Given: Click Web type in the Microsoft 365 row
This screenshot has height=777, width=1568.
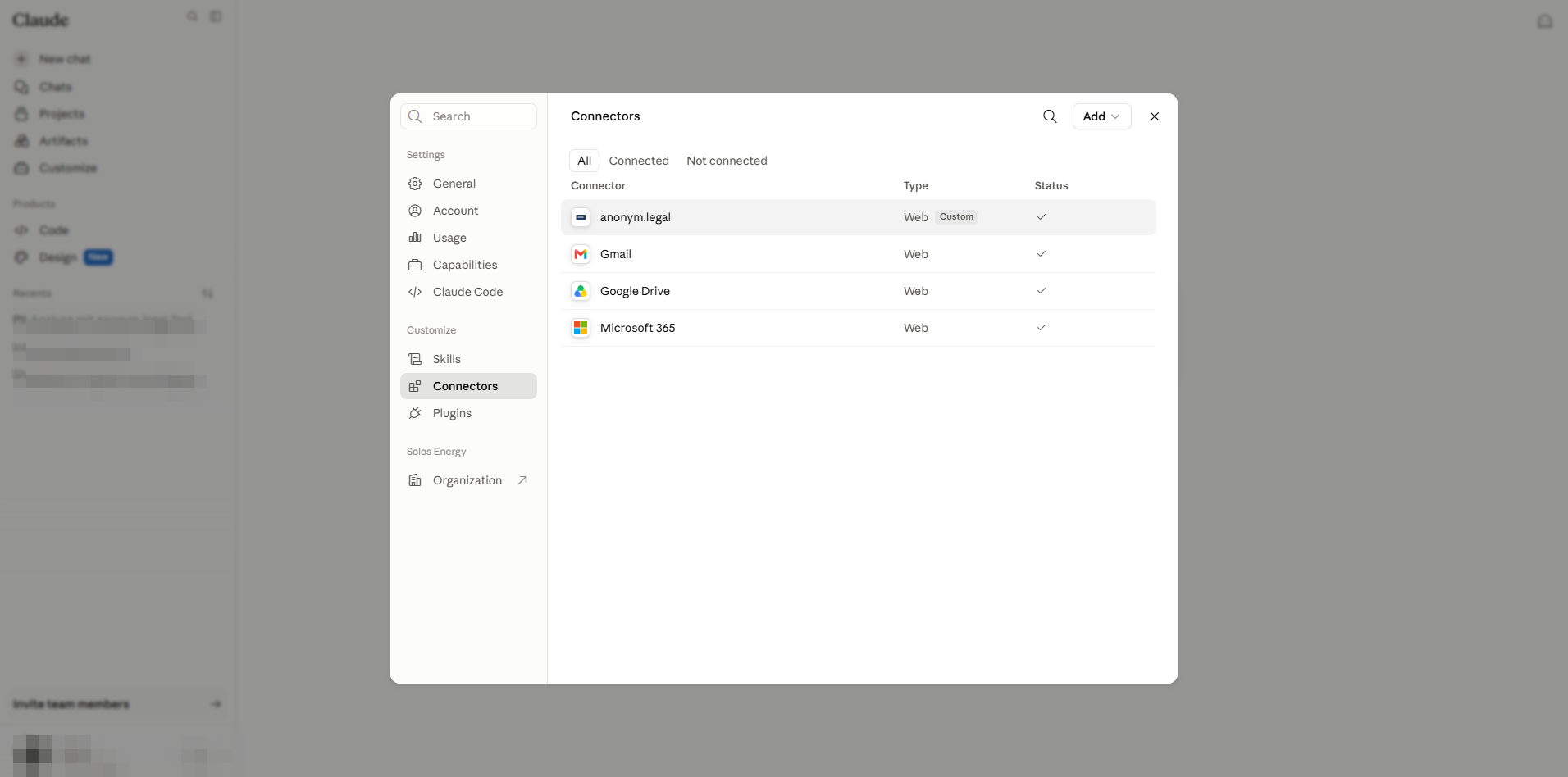Looking at the screenshot, I should 916,328.
